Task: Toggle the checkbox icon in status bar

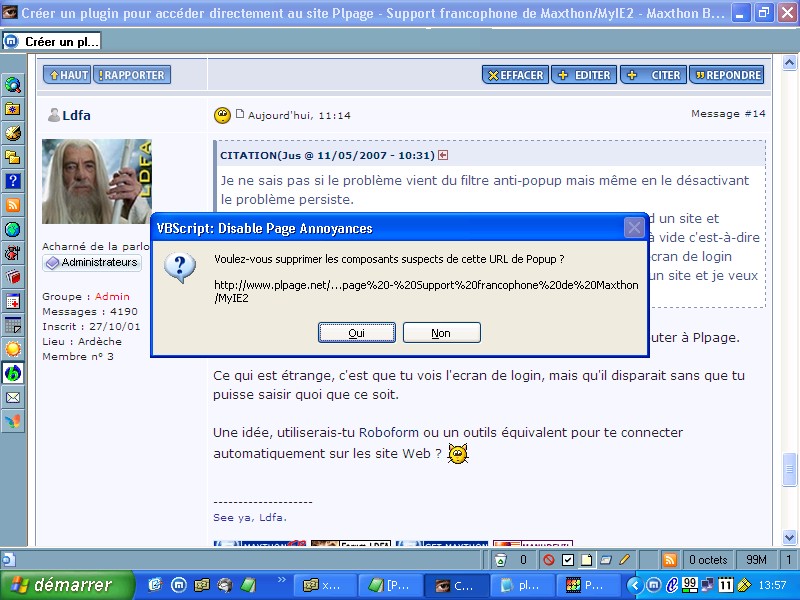Action: (x=567, y=560)
